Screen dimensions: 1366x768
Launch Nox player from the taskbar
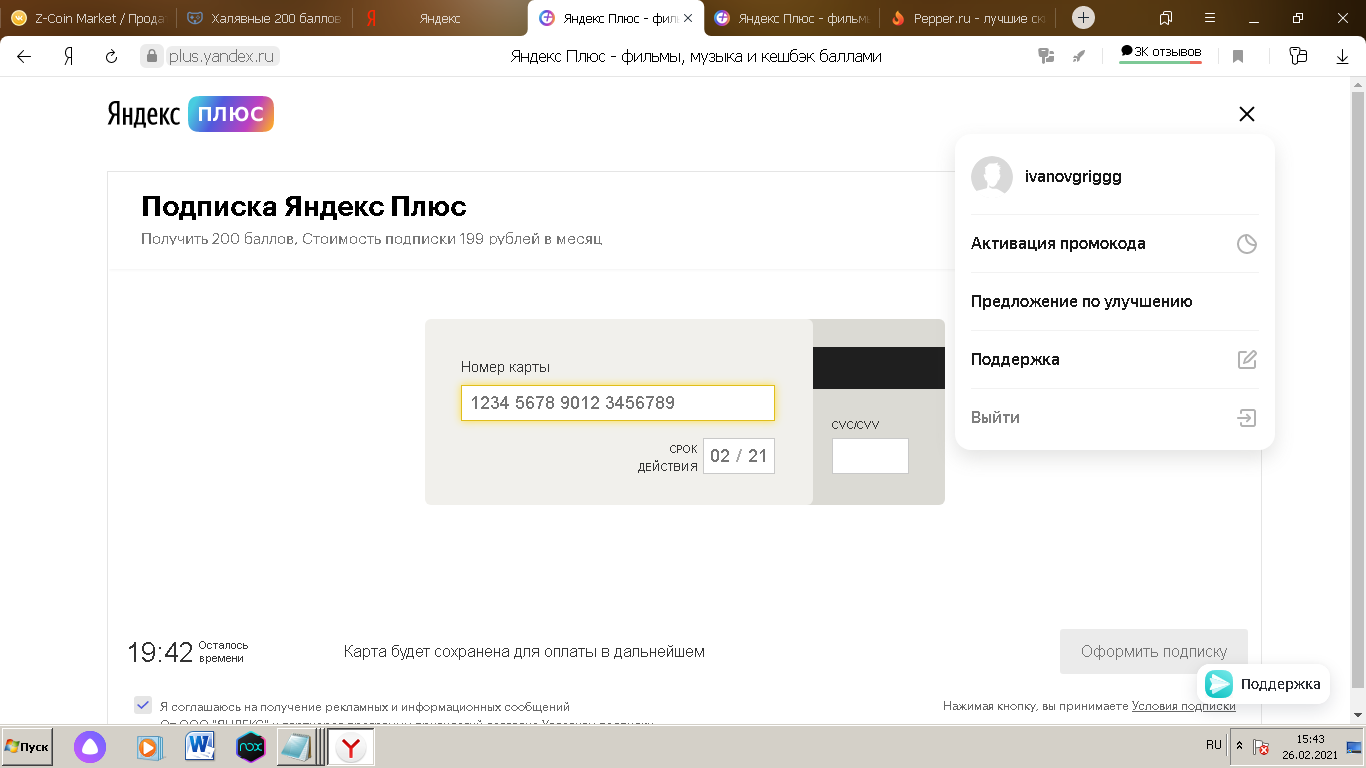click(x=250, y=747)
